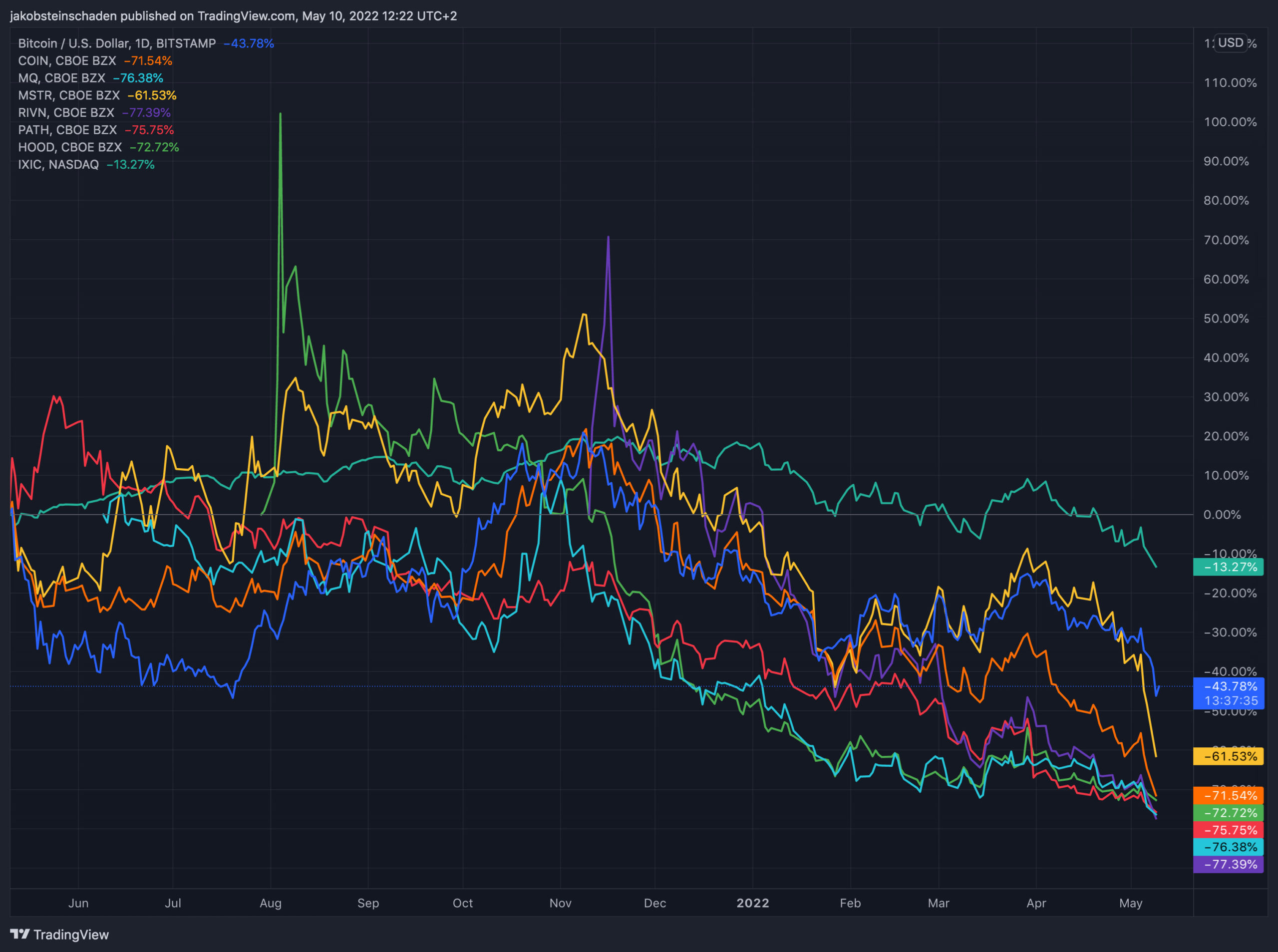Select the IXIC, NASDAQ legend entry
This screenshot has width=1278, height=952.
coord(86,164)
